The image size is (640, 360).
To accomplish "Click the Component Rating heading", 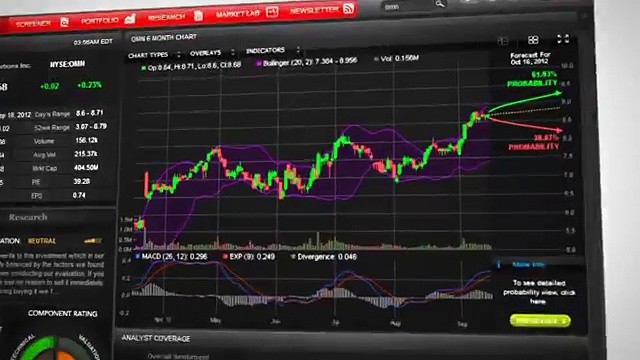I will point(63,313).
